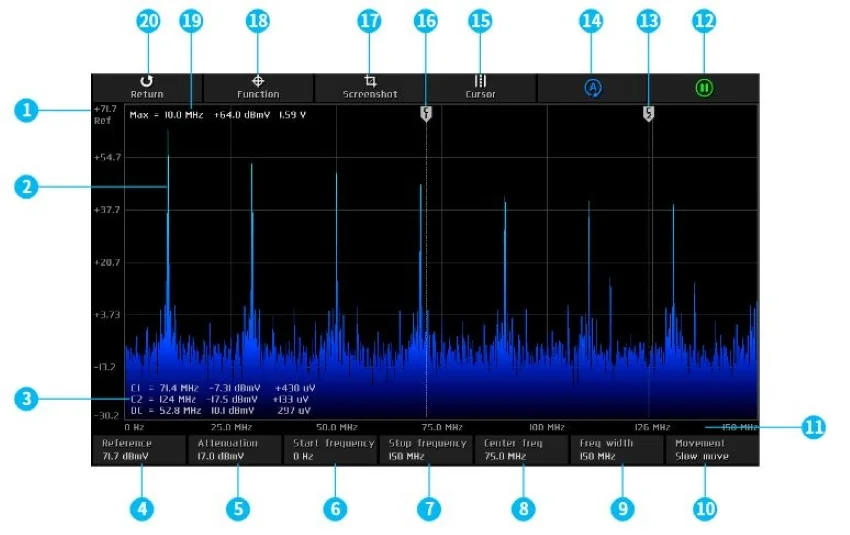The height and width of the screenshot is (535, 850).
Task: Select the Cursor bars icon
Action: pos(480,87)
